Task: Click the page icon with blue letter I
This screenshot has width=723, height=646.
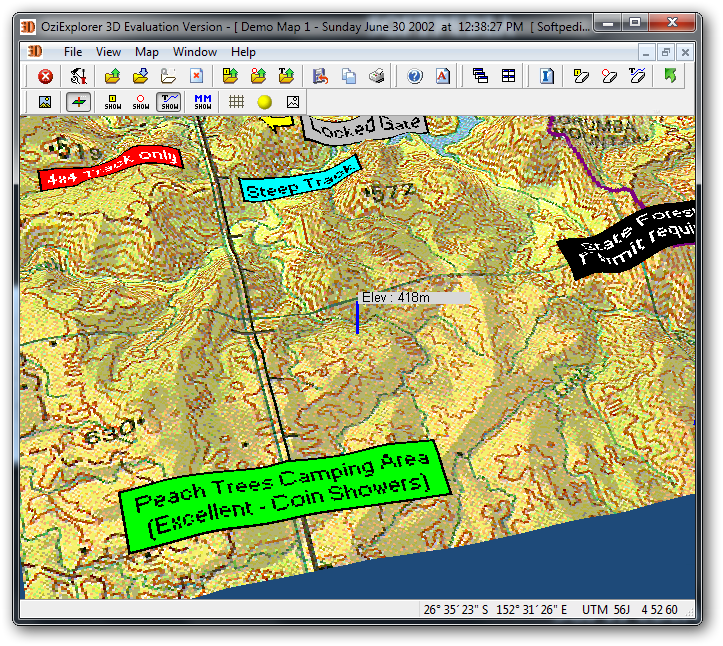Action: [x=547, y=76]
